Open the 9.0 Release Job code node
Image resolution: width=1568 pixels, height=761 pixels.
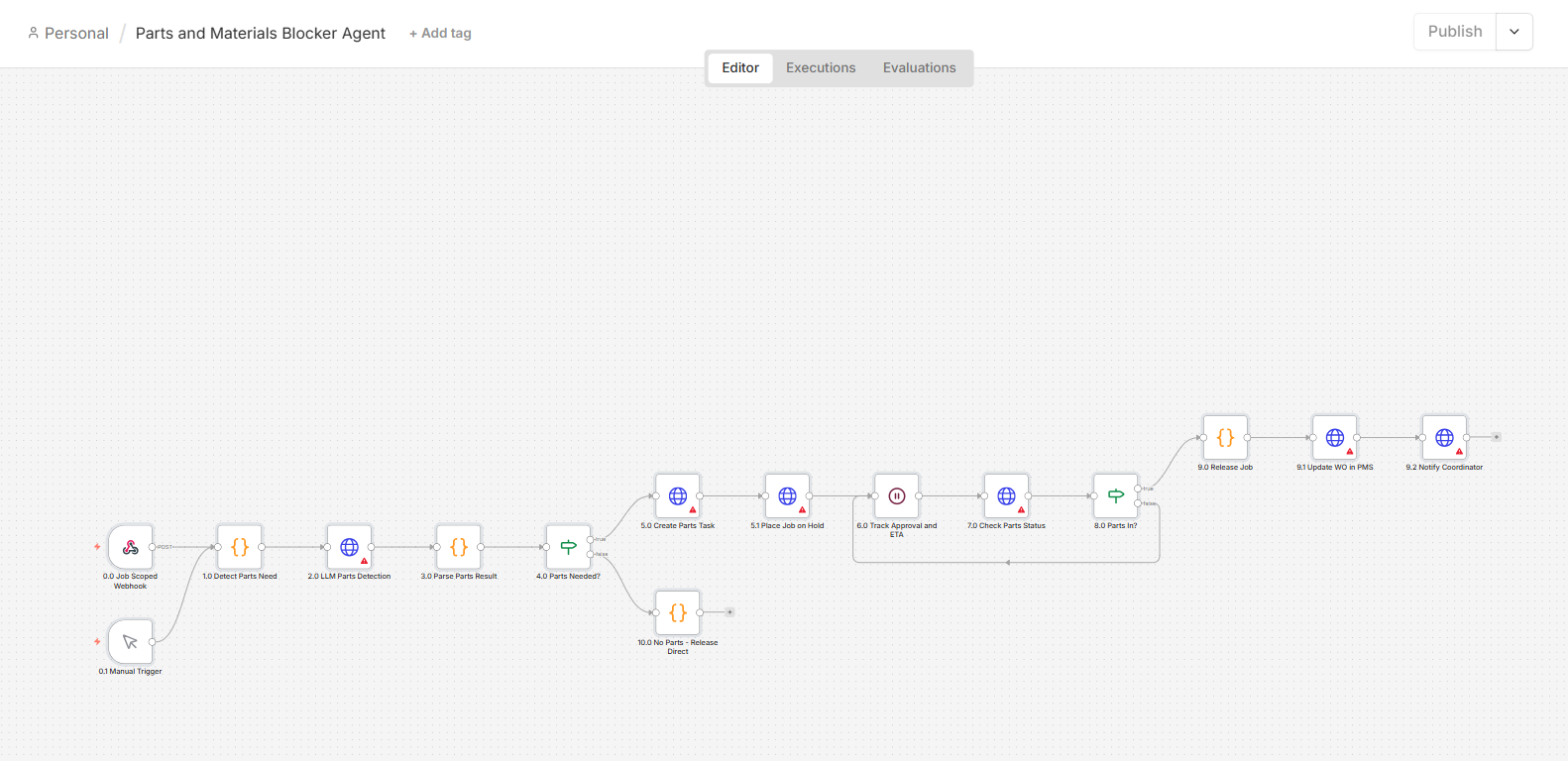[1225, 437]
